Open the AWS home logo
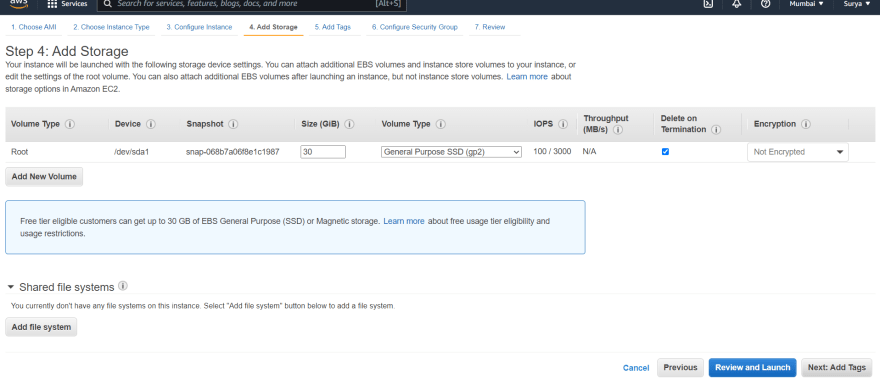 (19, 3)
